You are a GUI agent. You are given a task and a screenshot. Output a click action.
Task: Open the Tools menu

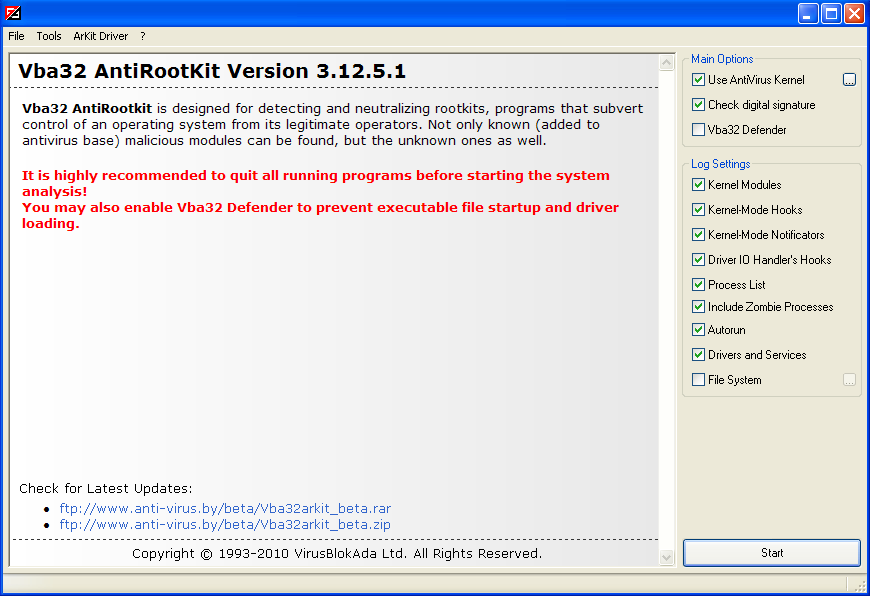click(49, 36)
